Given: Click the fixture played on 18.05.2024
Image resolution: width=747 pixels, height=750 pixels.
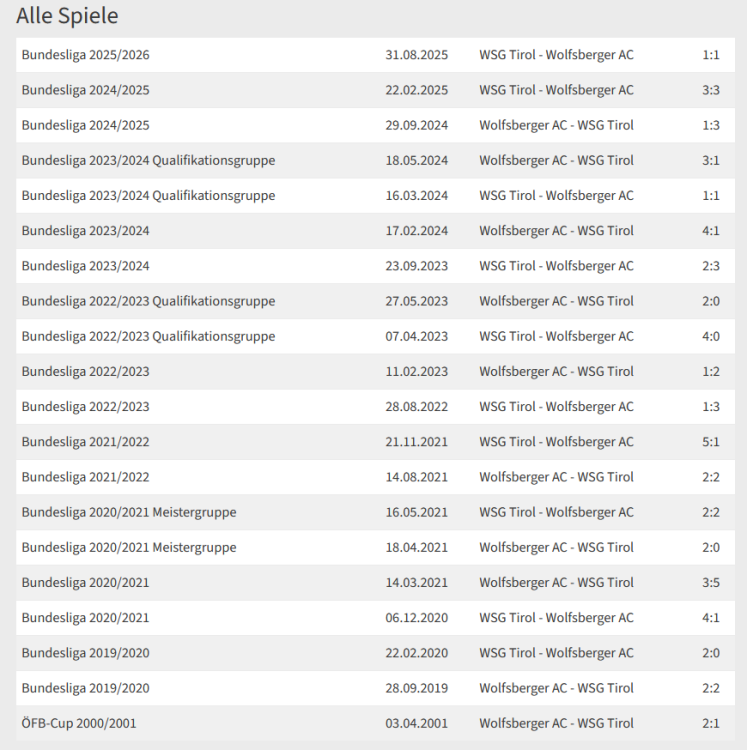Looking at the screenshot, I should (556, 160).
